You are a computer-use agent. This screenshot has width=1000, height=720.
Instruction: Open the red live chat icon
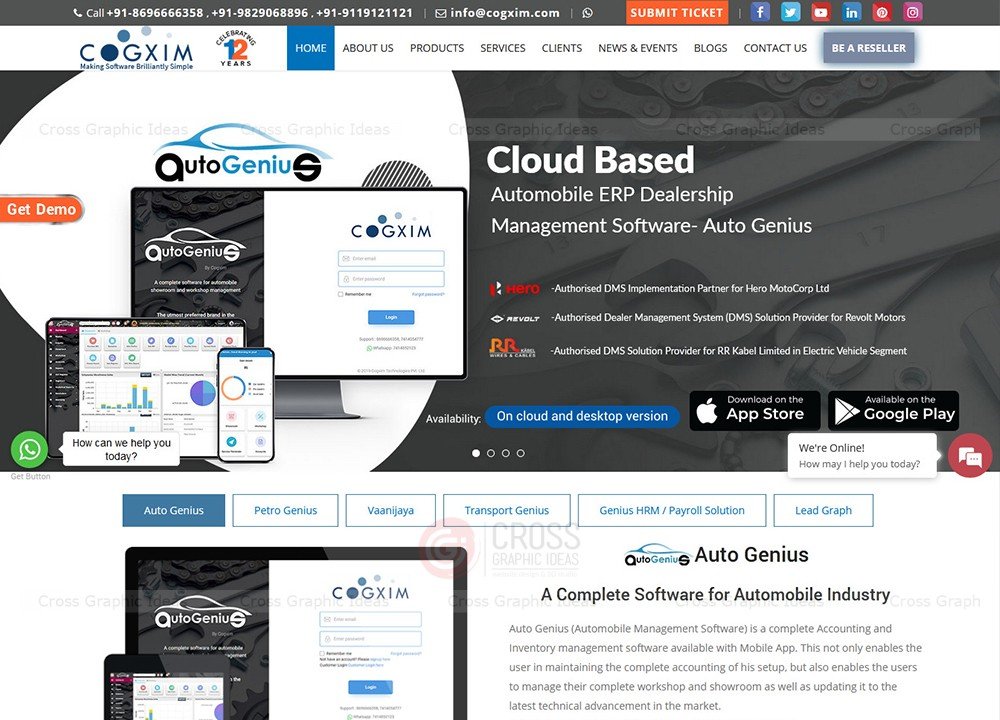pos(969,456)
